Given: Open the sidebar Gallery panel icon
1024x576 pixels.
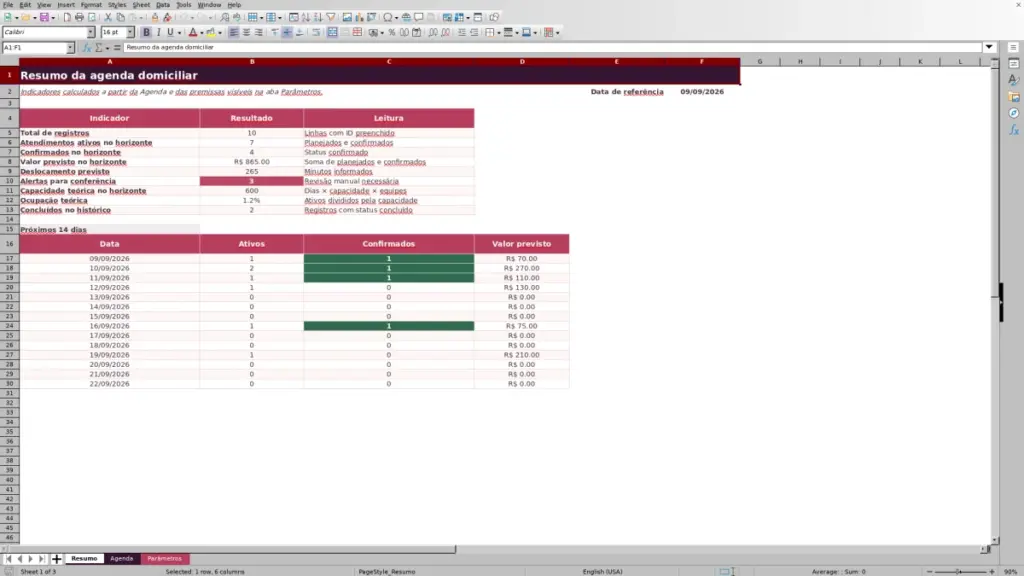Looking at the screenshot, I should point(1014,97).
